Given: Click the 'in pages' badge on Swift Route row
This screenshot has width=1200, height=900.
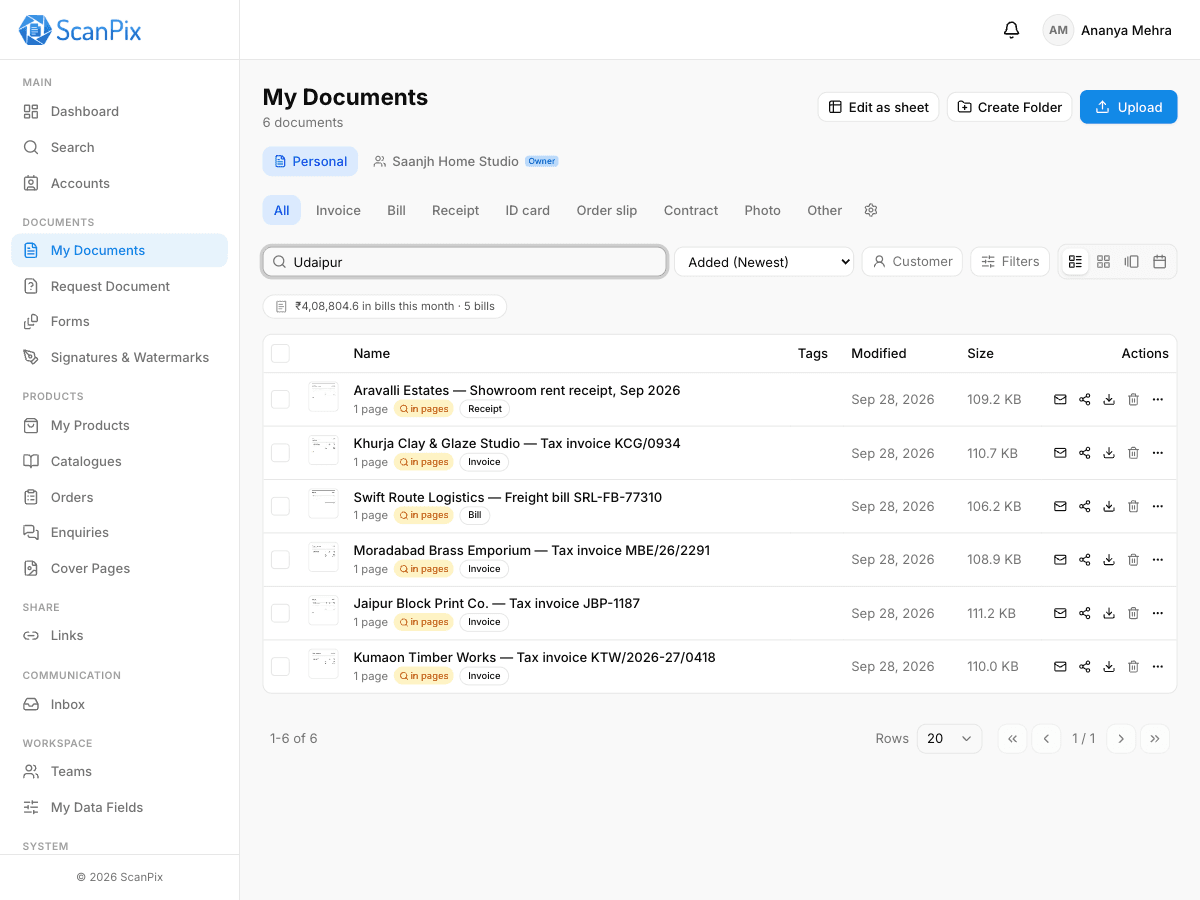Looking at the screenshot, I should [424, 515].
